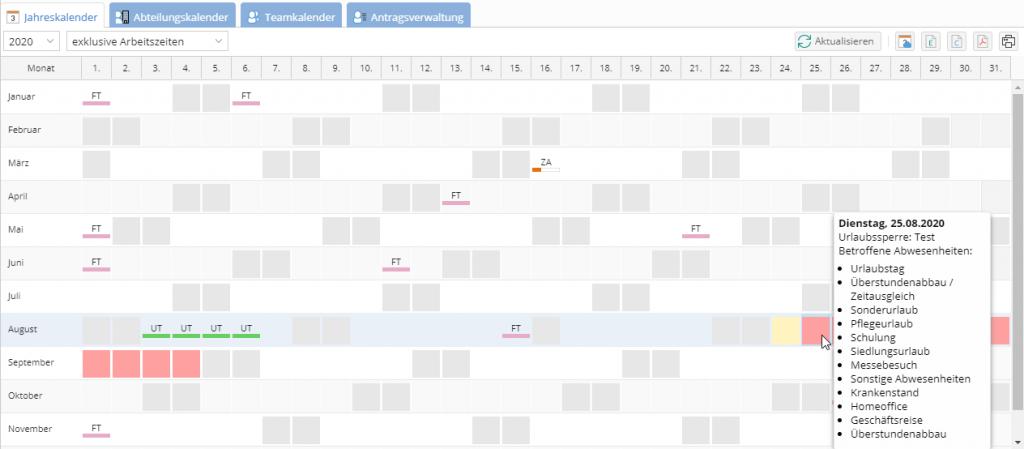Screen dimensions: 1024x449
Task: Open the year 2020 dropdown
Action: point(31,41)
